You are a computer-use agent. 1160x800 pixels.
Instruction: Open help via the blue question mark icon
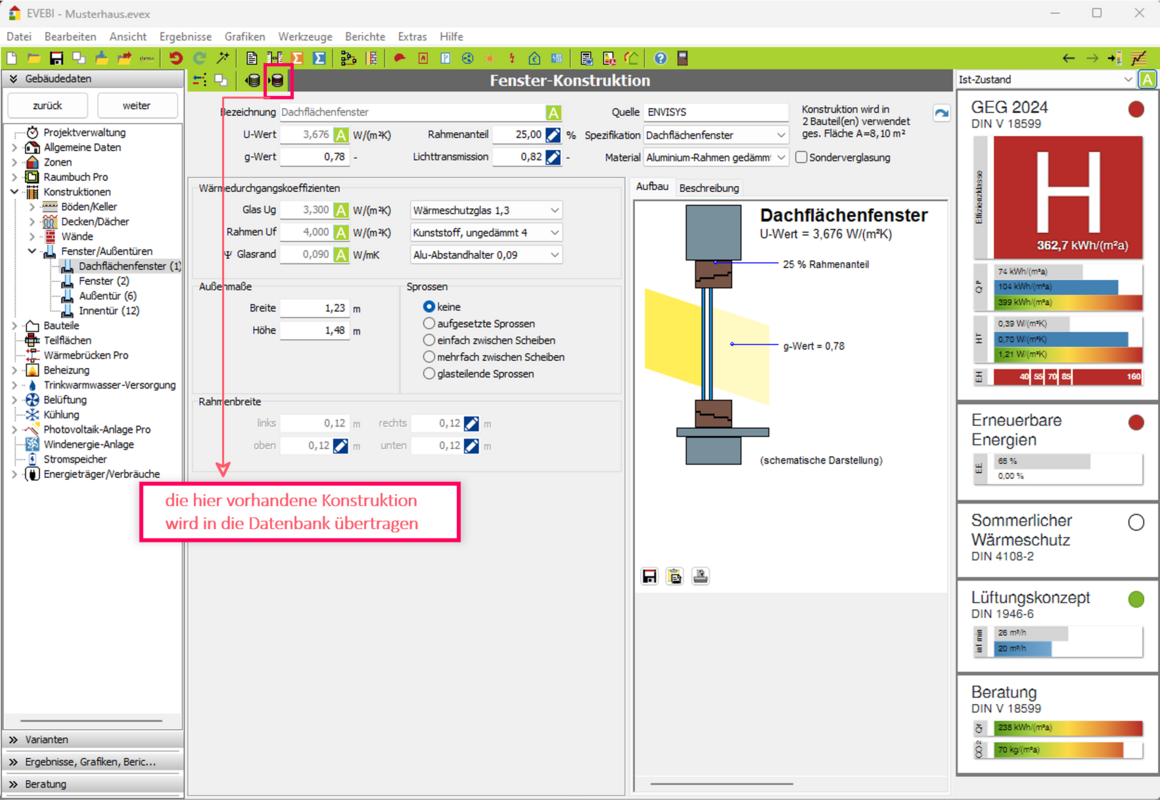(660, 58)
